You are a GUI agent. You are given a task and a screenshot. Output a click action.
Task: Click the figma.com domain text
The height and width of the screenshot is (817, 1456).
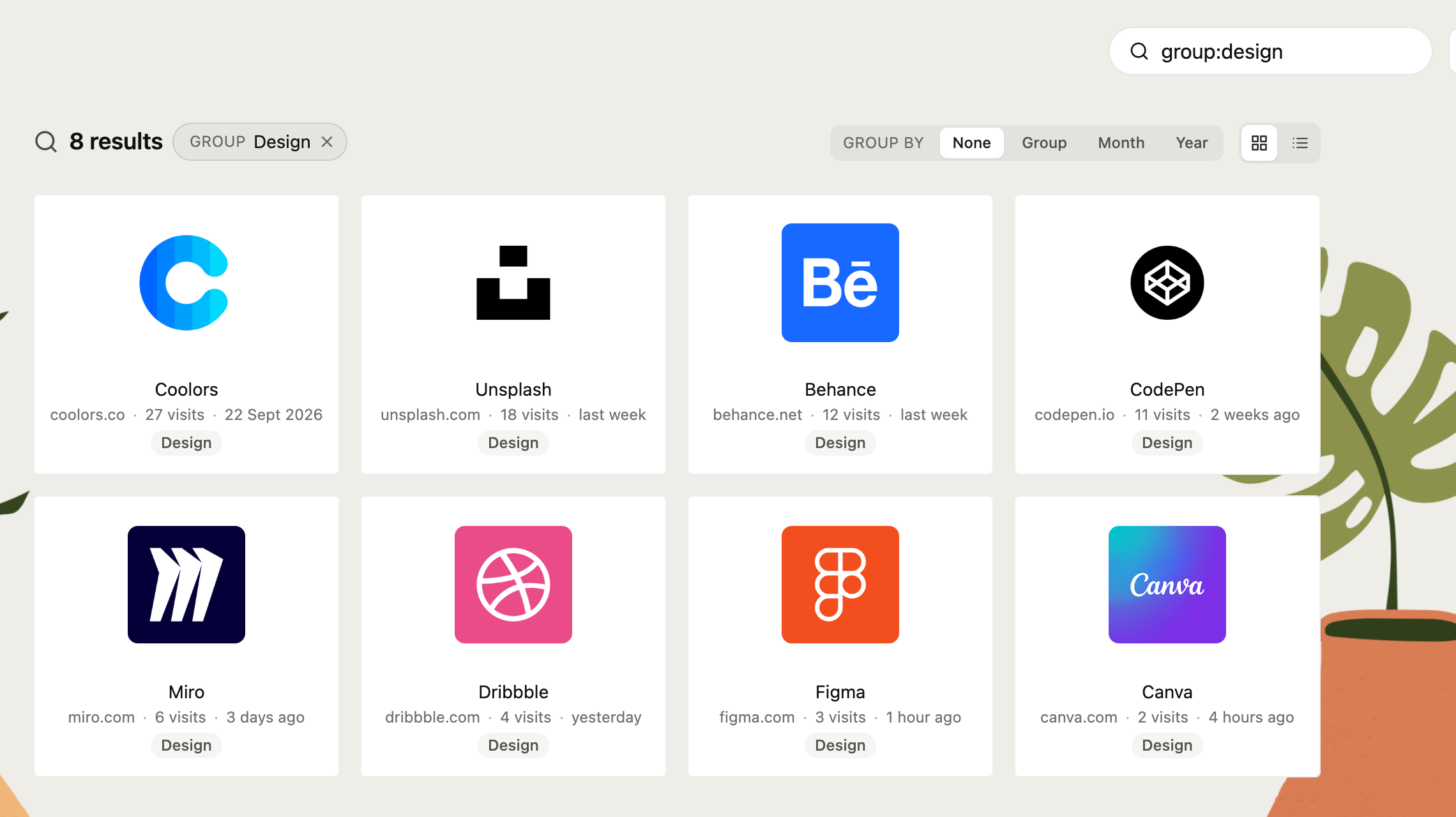[x=757, y=717]
